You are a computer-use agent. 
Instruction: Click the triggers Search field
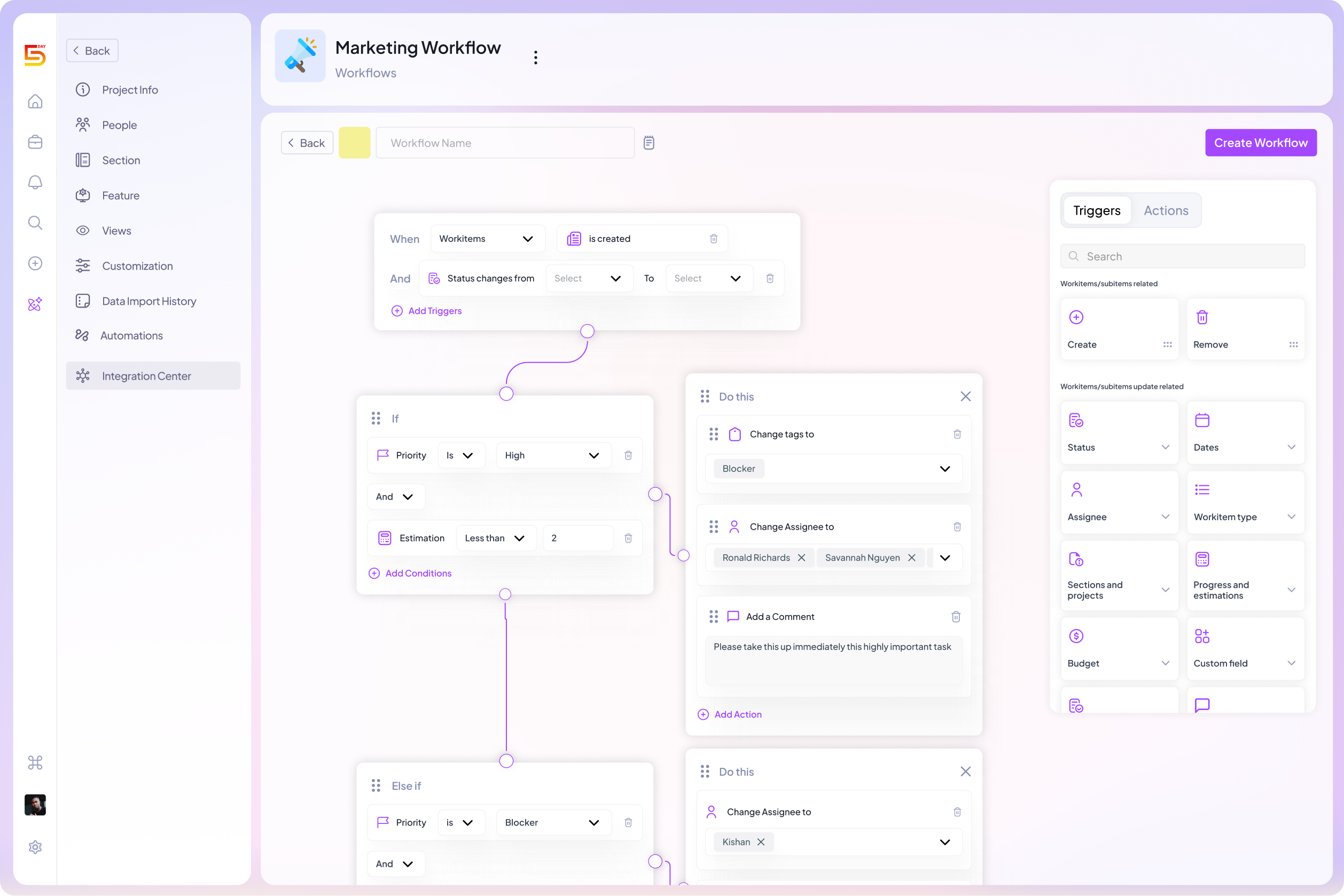1182,256
